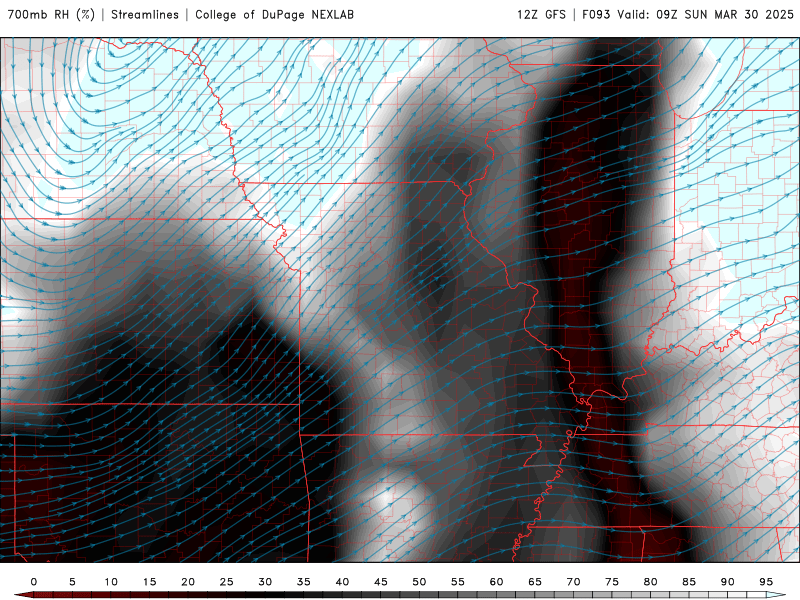Select the '10' label on the color scale
800x600 pixels.
(x=111, y=582)
